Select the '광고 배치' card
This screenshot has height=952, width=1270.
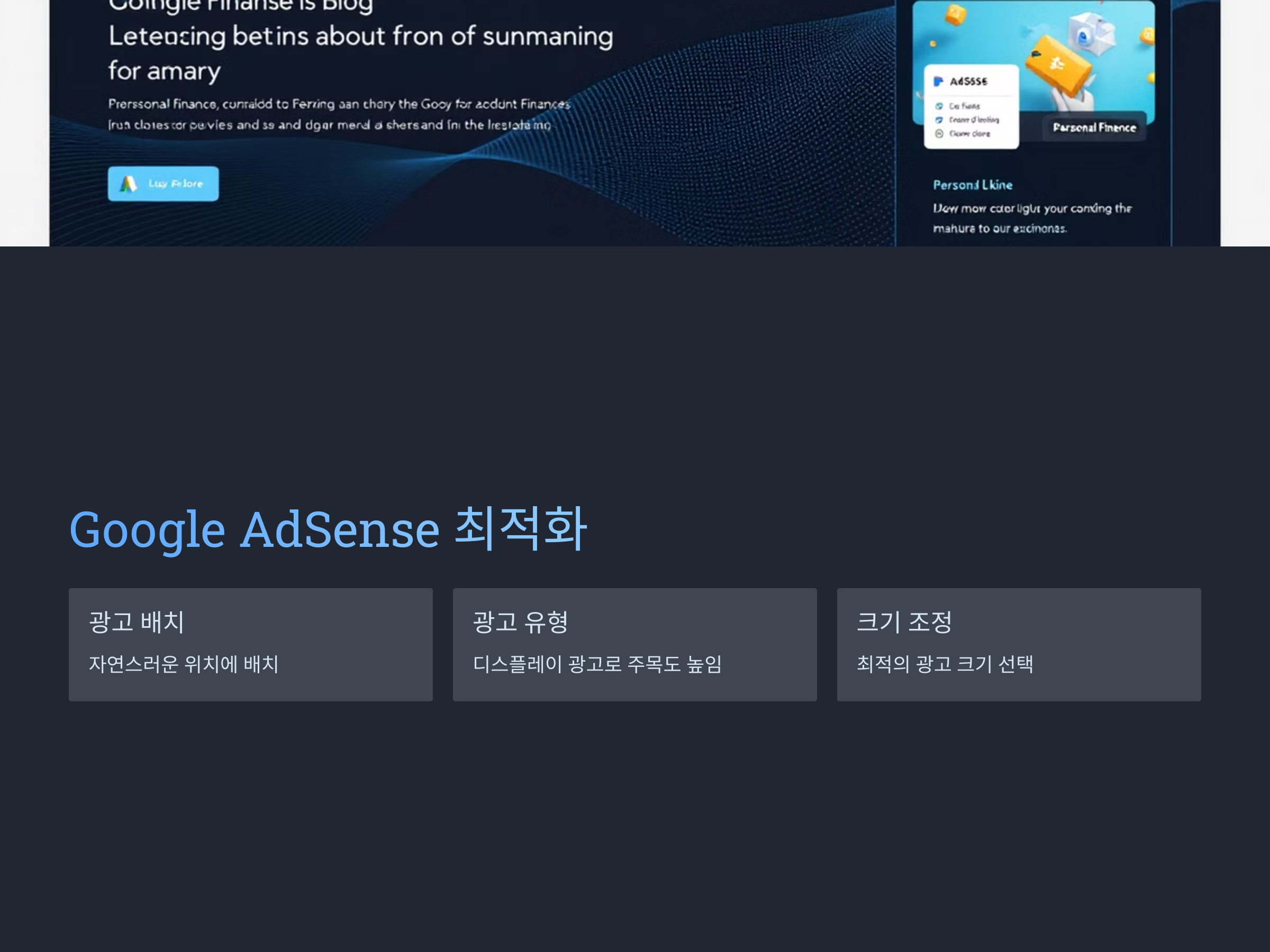coord(250,644)
